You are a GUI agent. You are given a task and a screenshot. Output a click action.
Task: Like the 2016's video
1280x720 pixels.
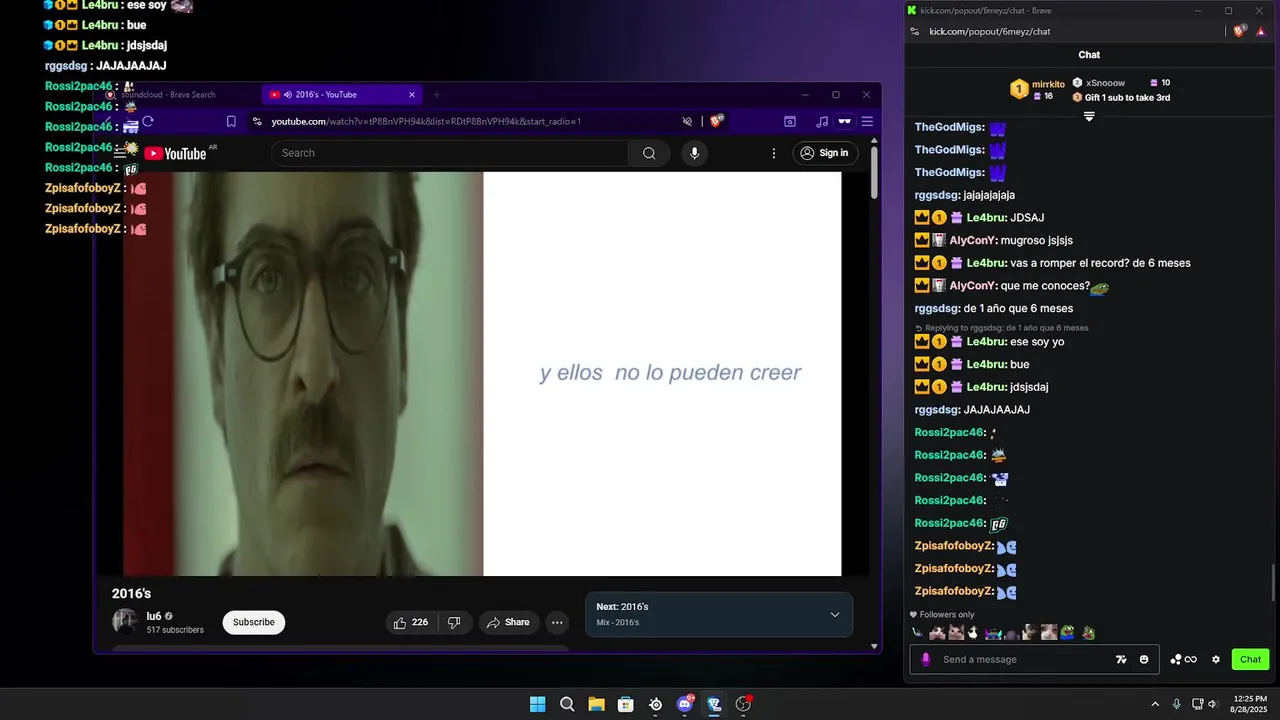click(411, 622)
